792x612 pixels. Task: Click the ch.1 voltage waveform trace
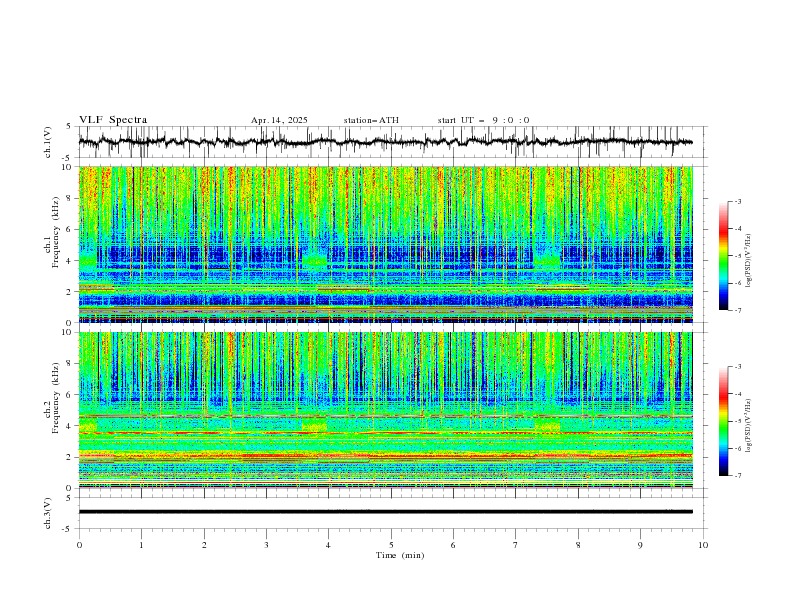tap(385, 142)
